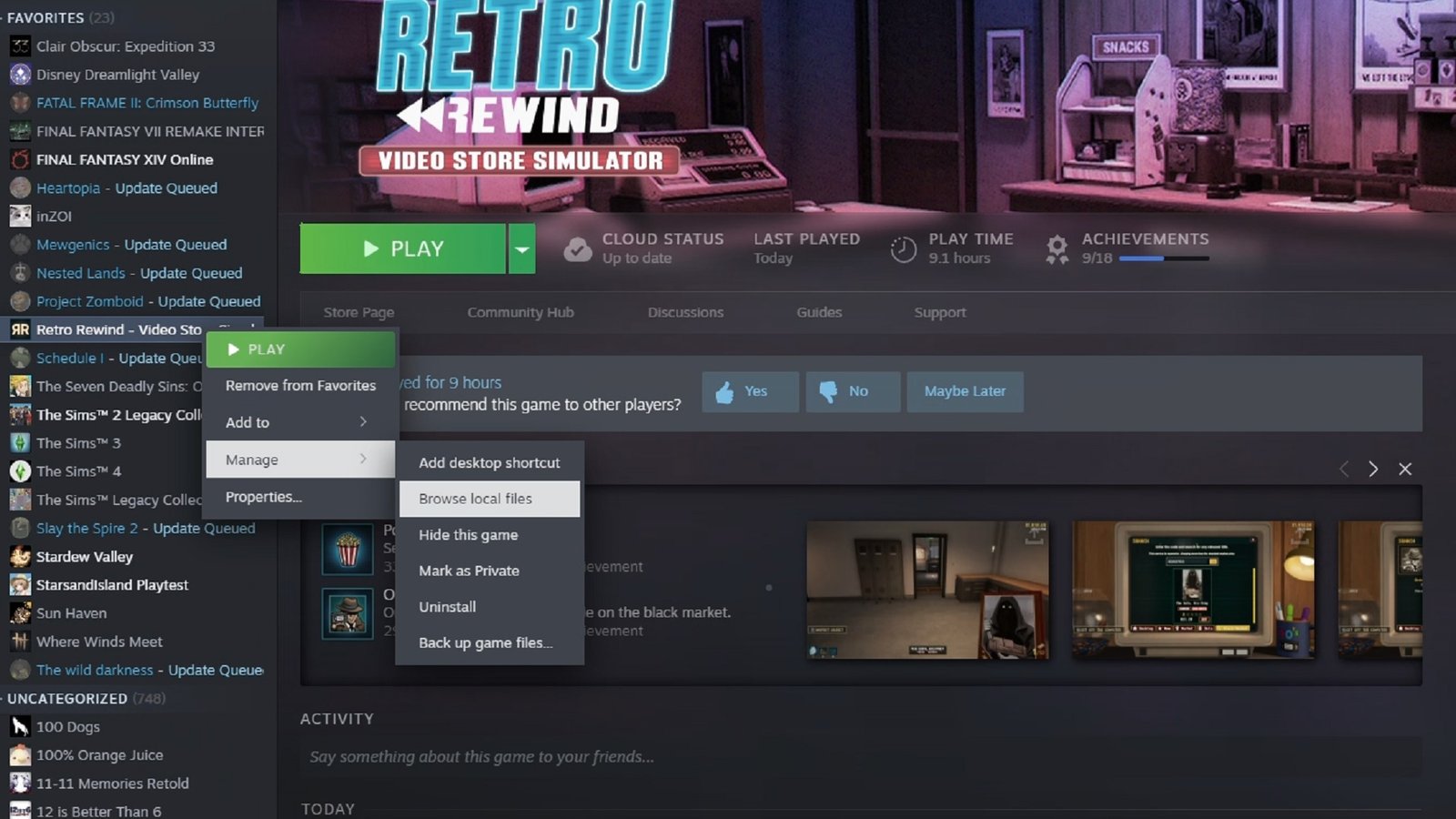The width and height of the screenshot is (1456, 819).
Task: Close the screenshots panel with X
Action: coord(1405,469)
